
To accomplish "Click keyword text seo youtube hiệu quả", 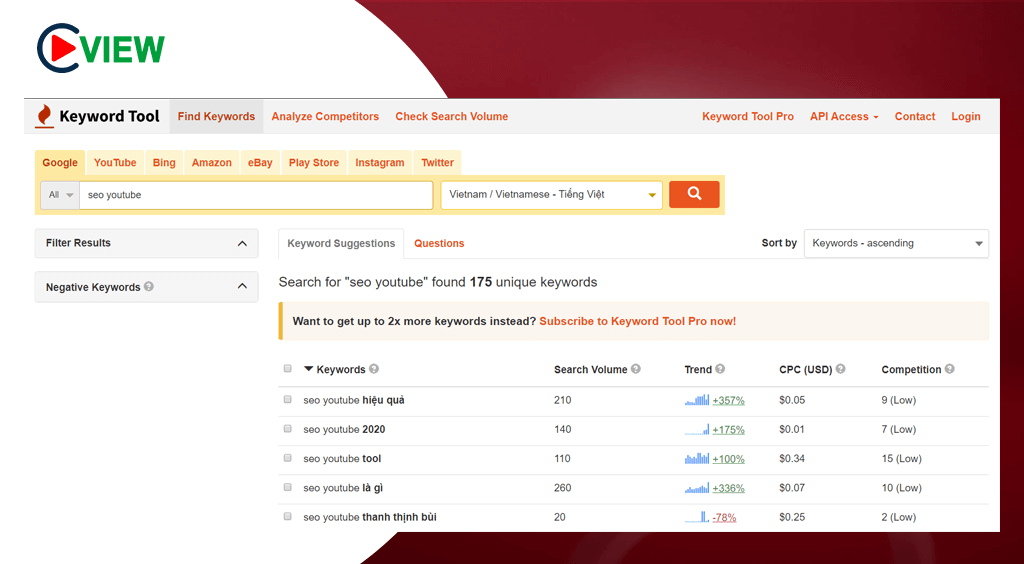I will tap(354, 400).
